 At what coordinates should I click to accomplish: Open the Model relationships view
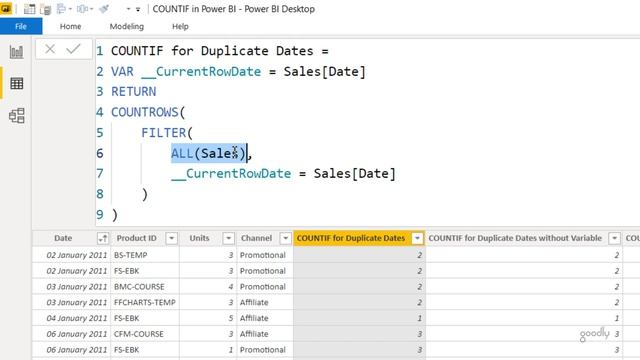click(16, 116)
